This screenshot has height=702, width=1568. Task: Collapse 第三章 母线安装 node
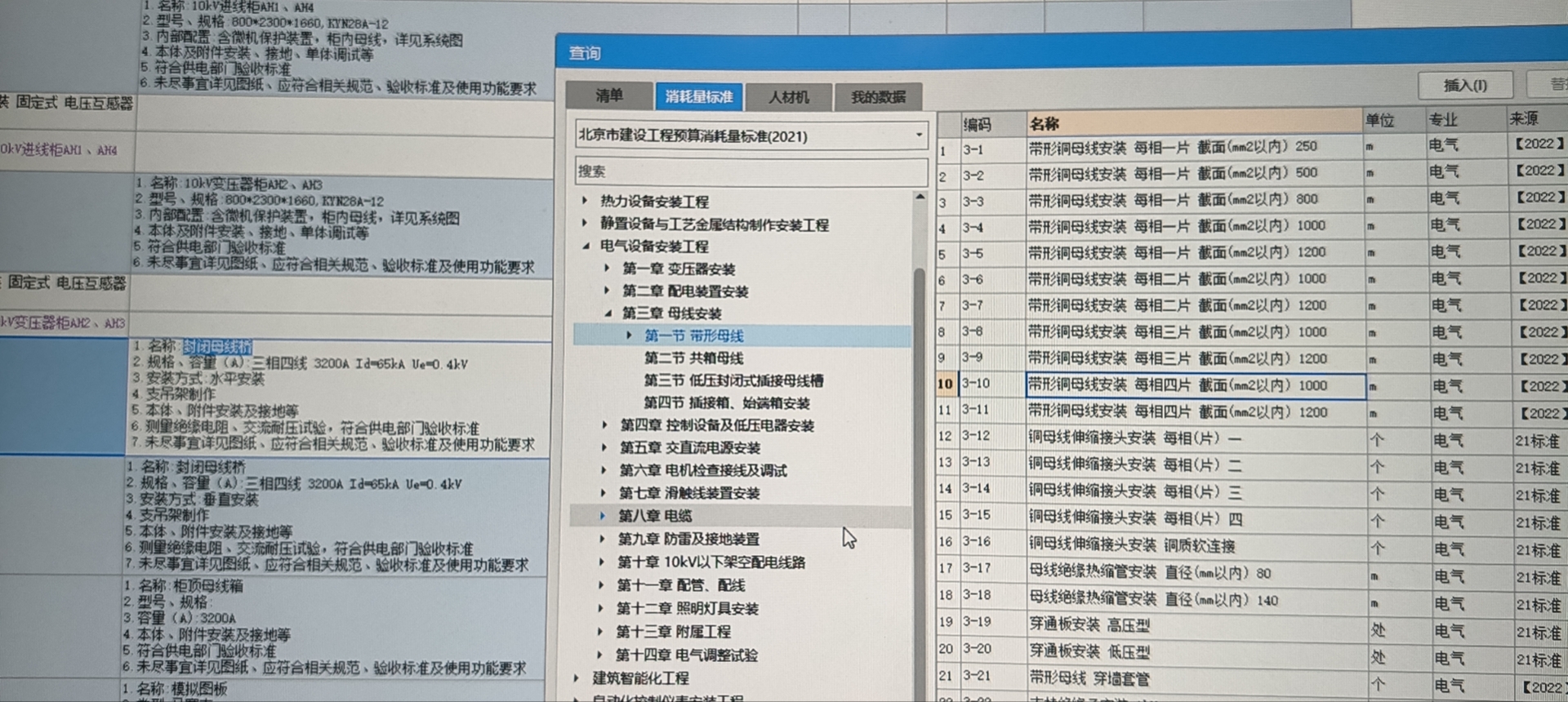(x=608, y=313)
